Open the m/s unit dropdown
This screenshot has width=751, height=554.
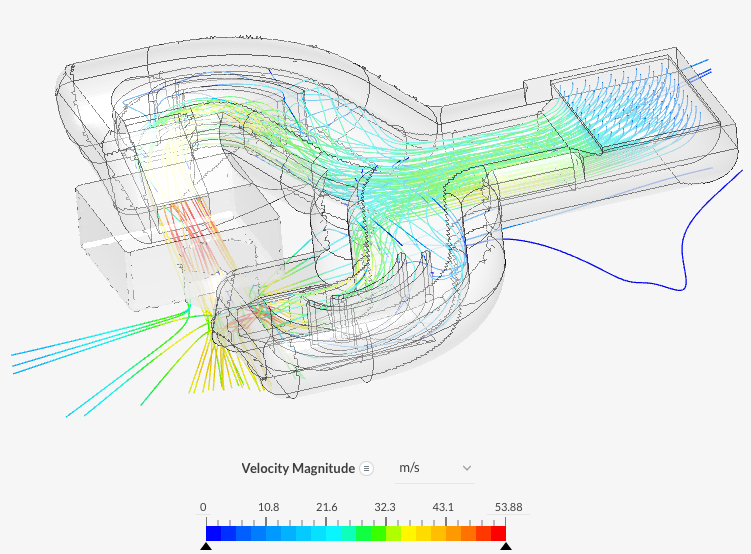coord(435,468)
